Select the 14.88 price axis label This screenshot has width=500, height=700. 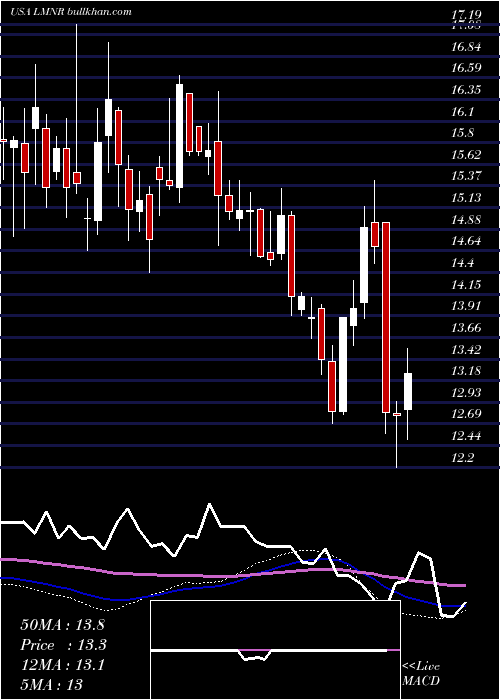pos(466,220)
